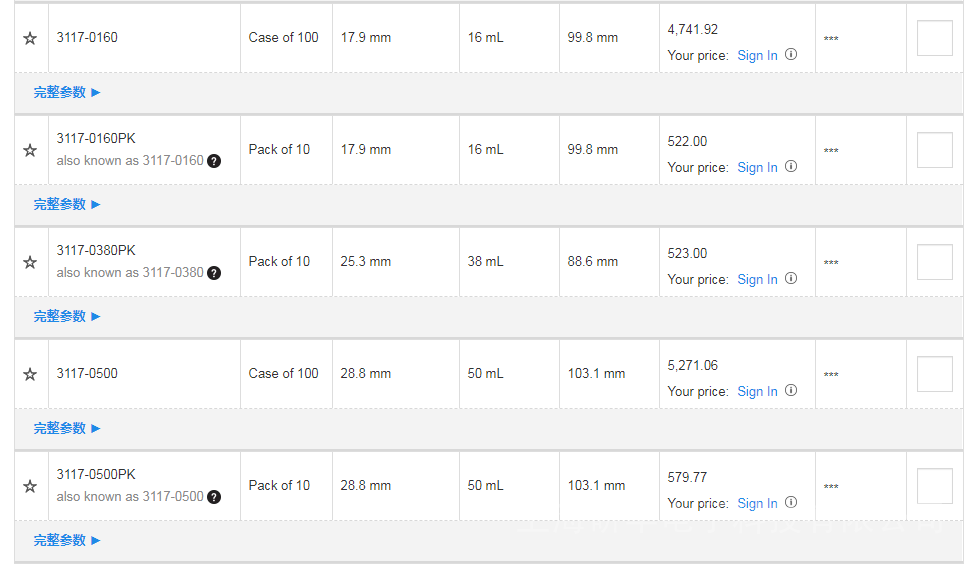This screenshot has height=568, width=970.
Task: Click Sign In next to the 523.00 price
Action: (757, 280)
